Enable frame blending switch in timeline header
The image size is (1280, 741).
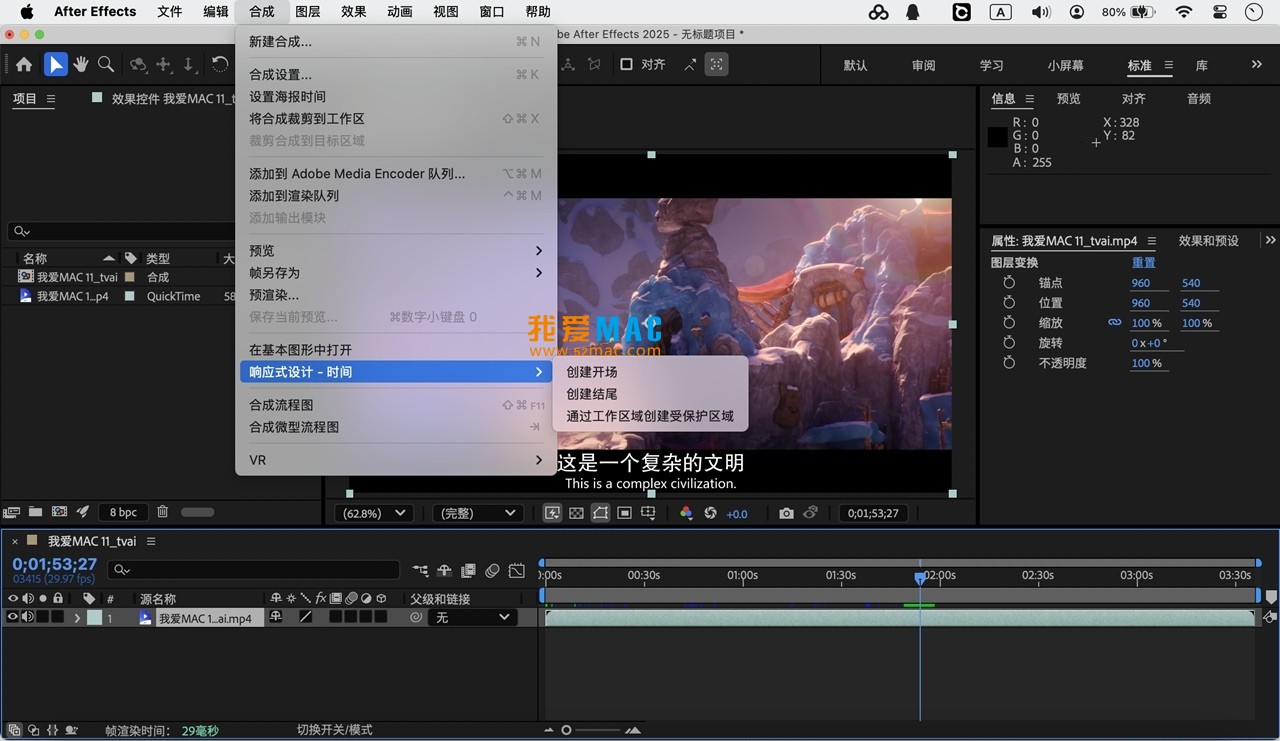468,571
